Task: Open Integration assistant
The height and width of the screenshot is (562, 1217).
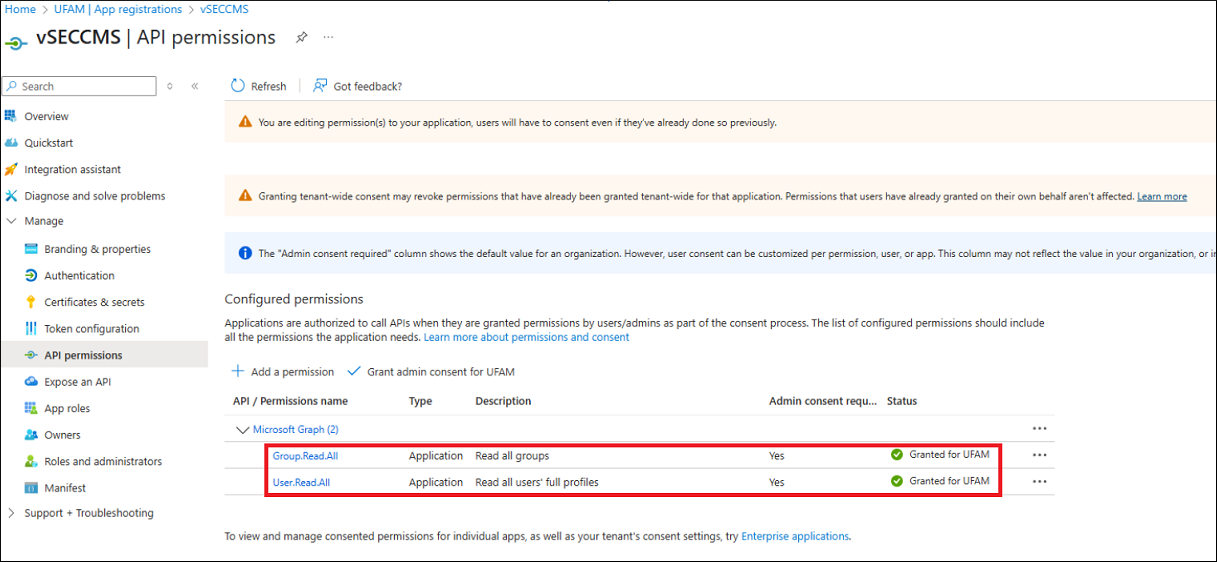Action: click(x=72, y=170)
